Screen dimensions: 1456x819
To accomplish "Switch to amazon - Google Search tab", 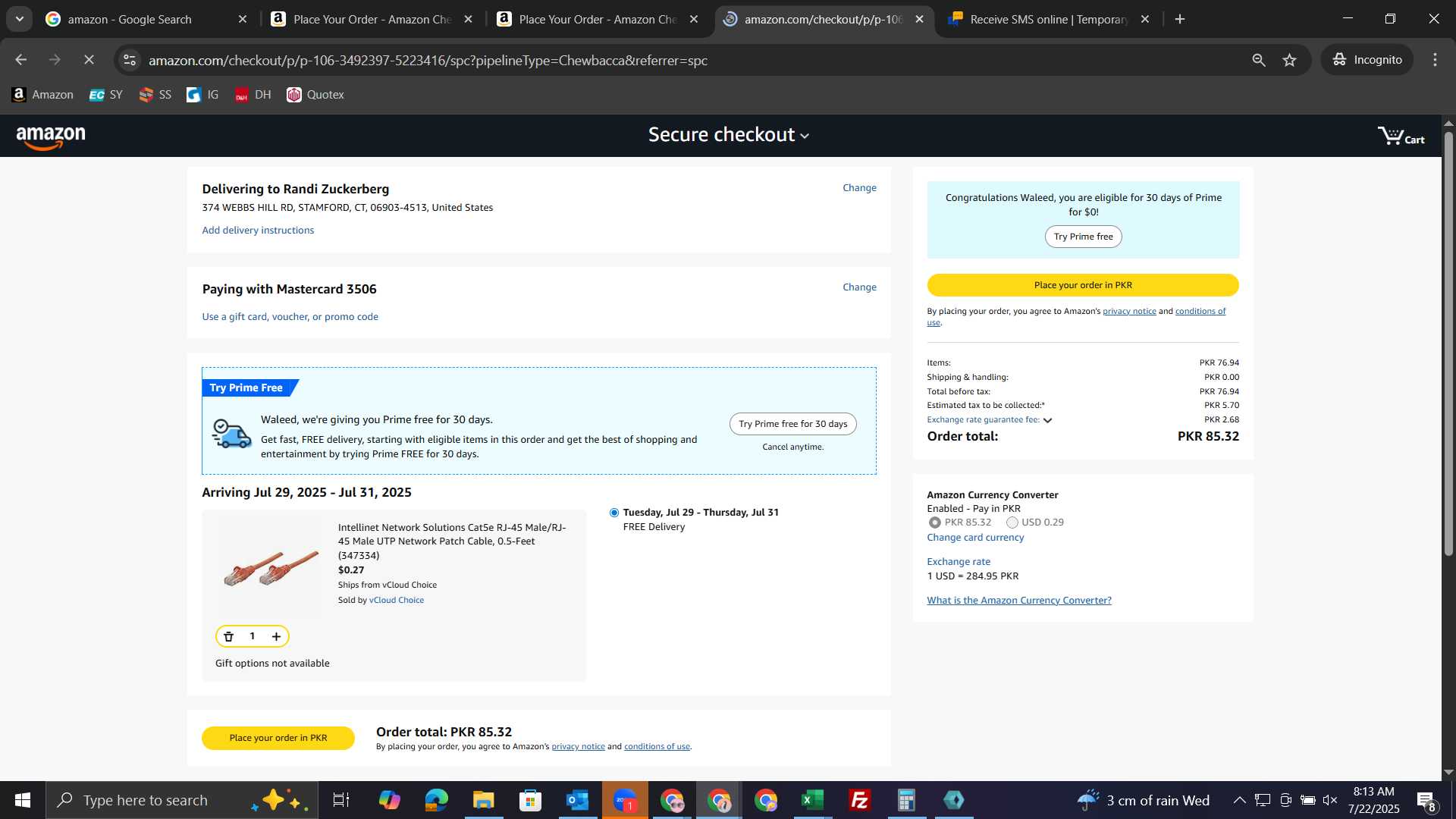I will click(x=129, y=20).
